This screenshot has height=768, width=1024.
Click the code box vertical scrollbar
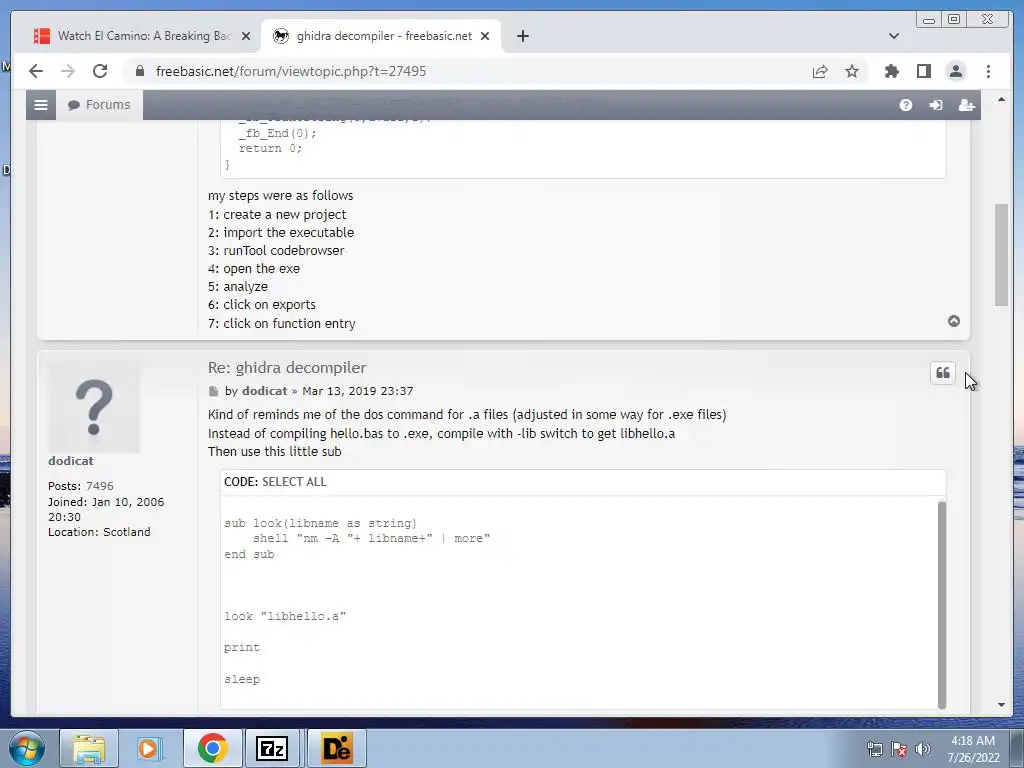(x=942, y=604)
